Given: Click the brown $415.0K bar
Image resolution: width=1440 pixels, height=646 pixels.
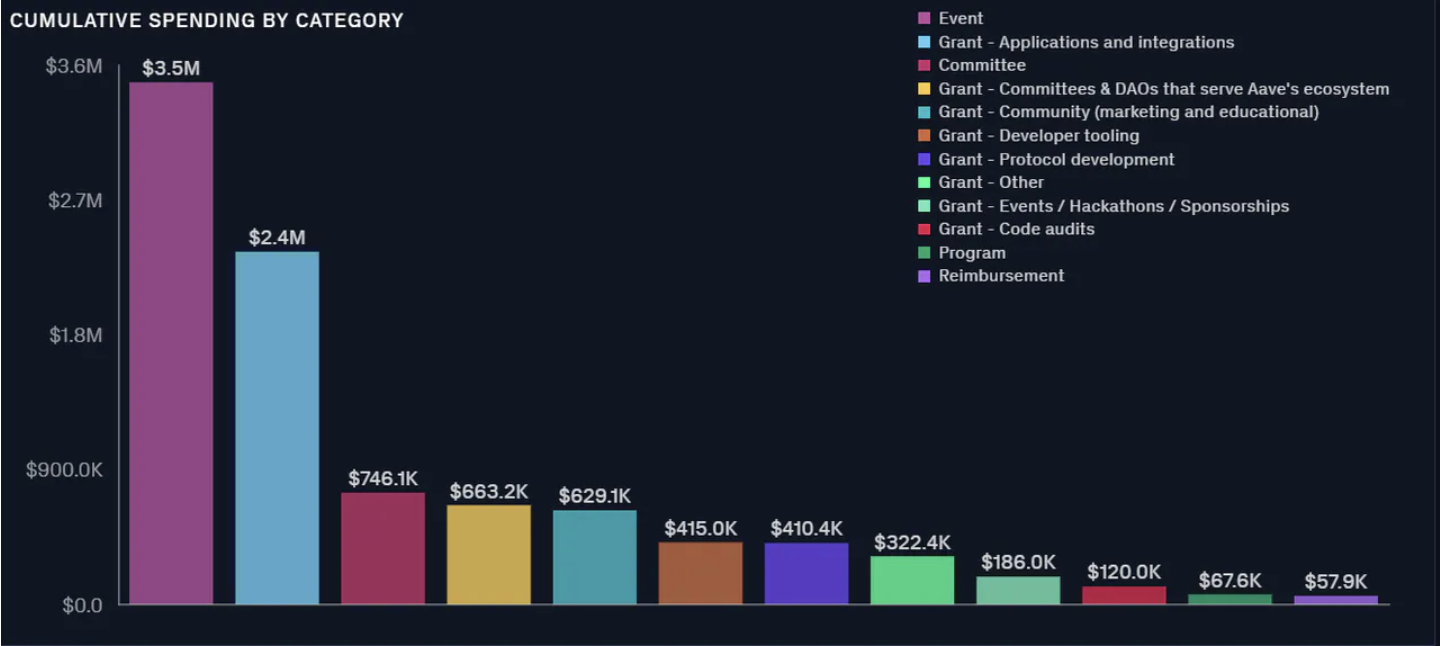Looking at the screenshot, I should click(700, 573).
